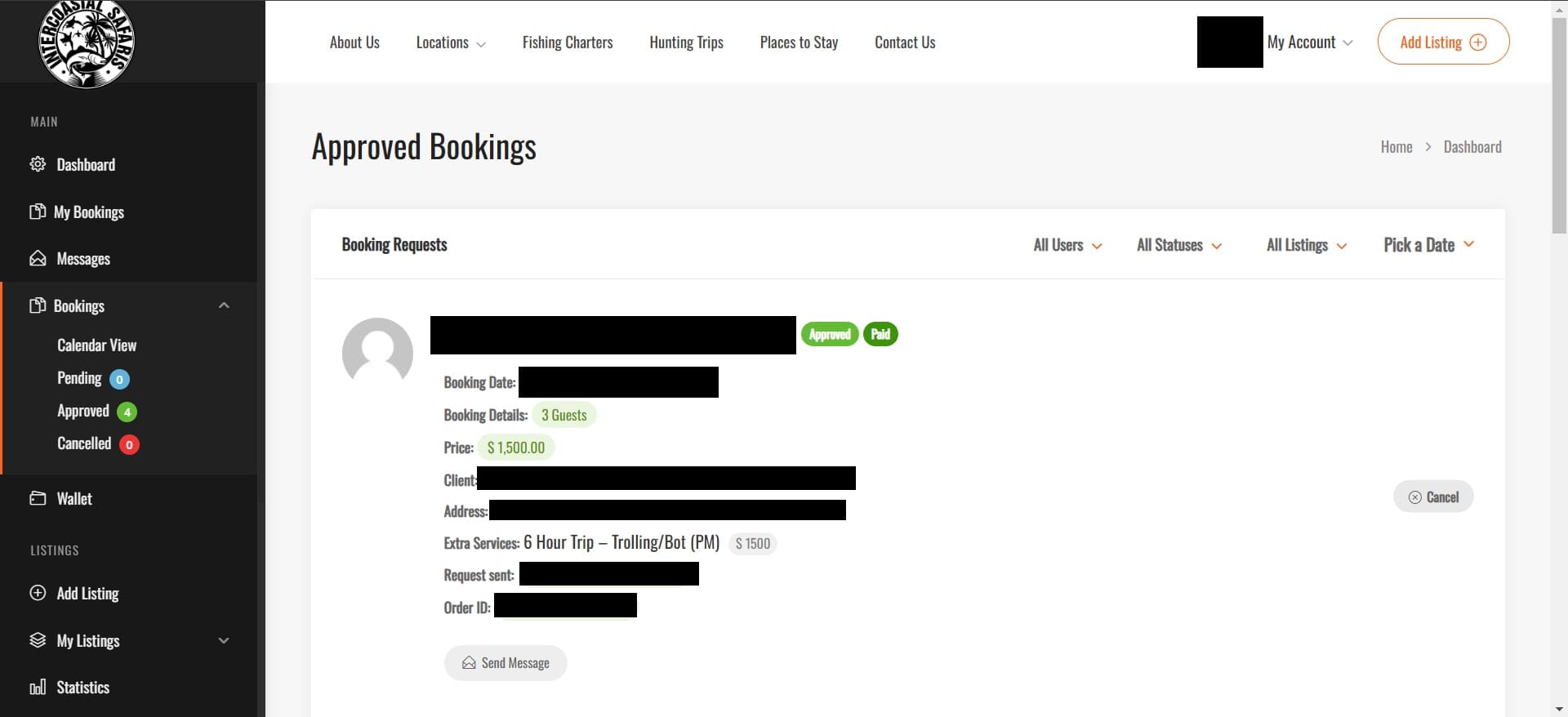The height and width of the screenshot is (717, 1568).
Task: Select Calendar View under Bookings
Action: click(97, 345)
